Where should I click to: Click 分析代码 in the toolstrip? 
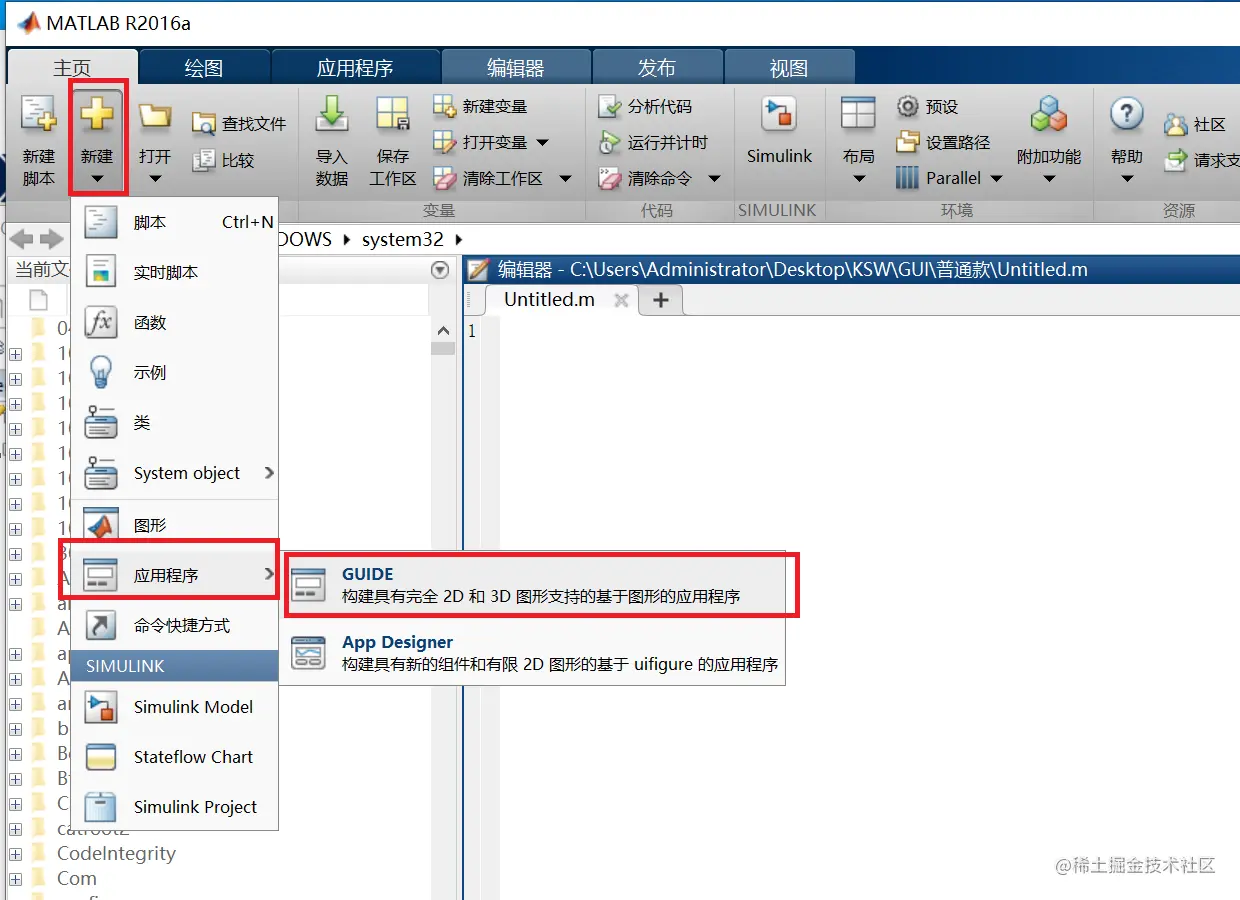coord(645,106)
